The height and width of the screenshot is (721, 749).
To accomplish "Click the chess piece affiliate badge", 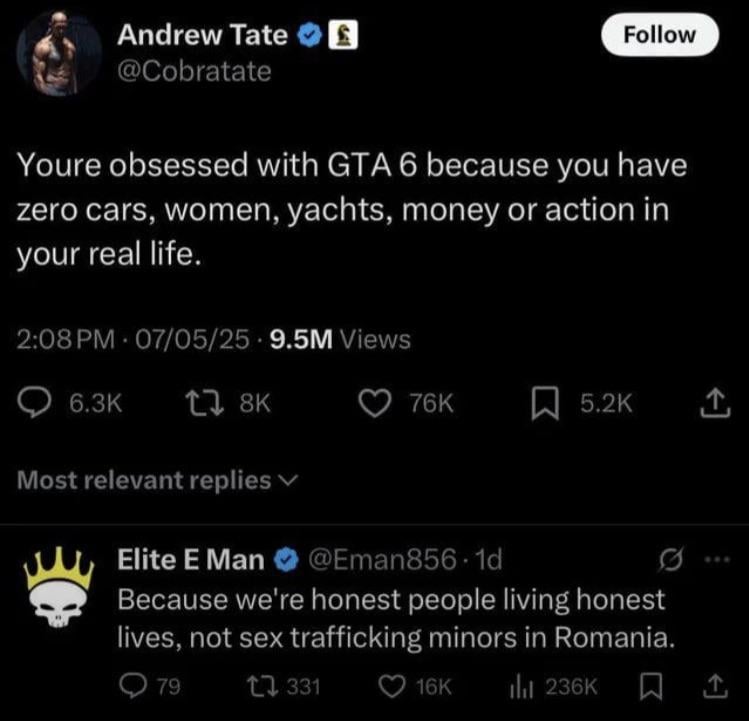I will [343, 35].
